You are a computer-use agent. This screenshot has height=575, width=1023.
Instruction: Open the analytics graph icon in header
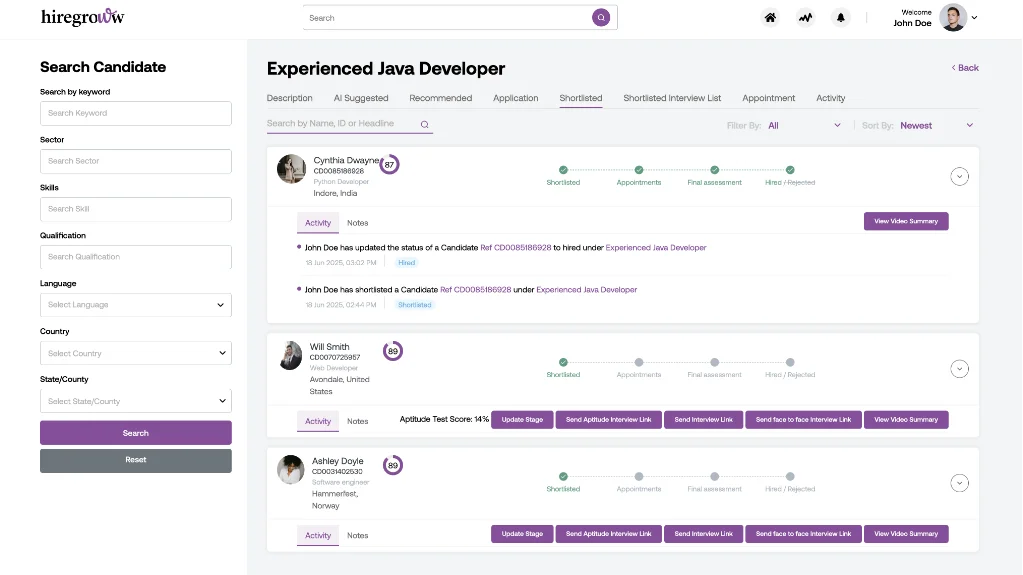[x=805, y=18]
